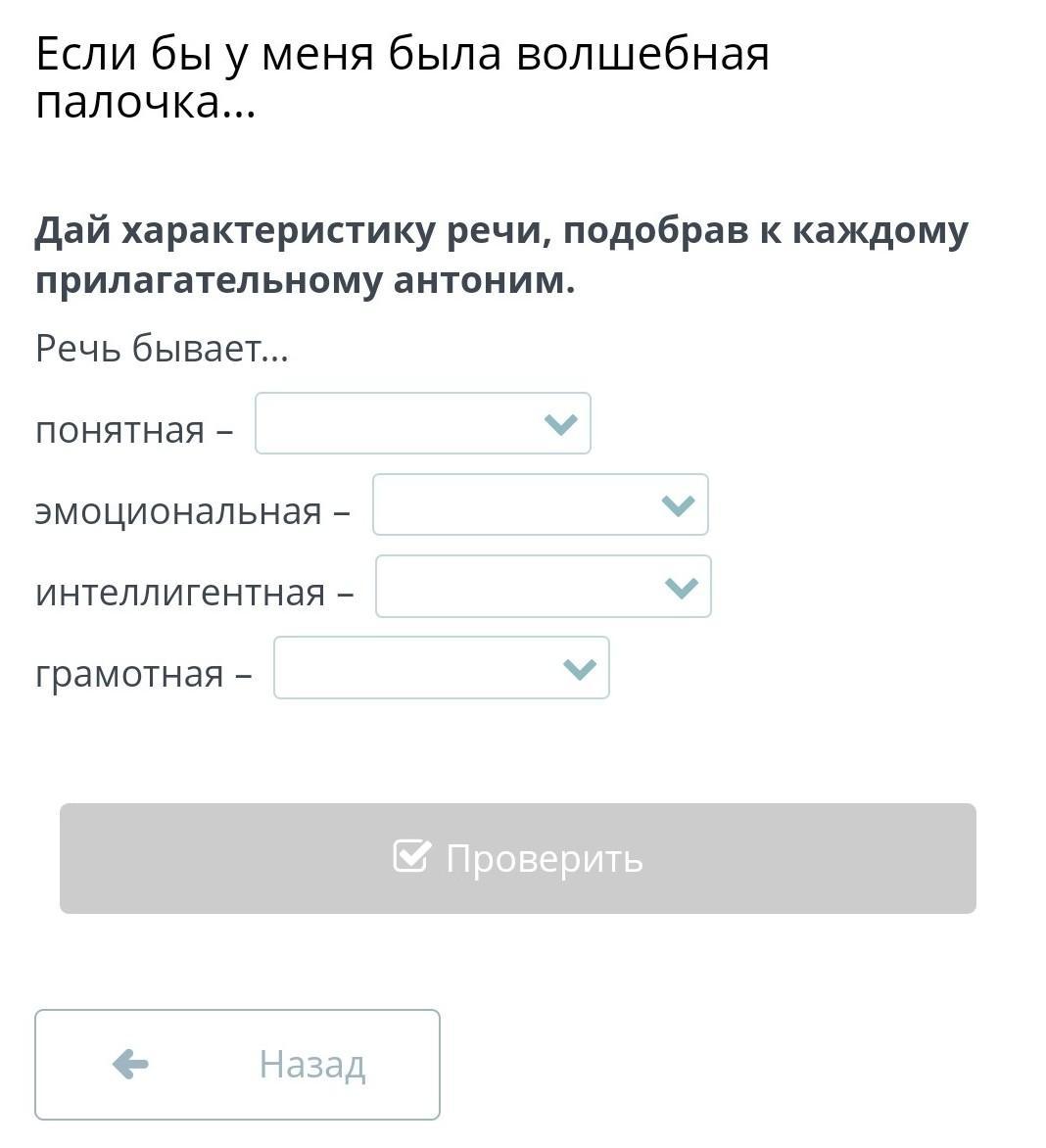Click the chevron arrow in the "понятная" dropdown

560,424
